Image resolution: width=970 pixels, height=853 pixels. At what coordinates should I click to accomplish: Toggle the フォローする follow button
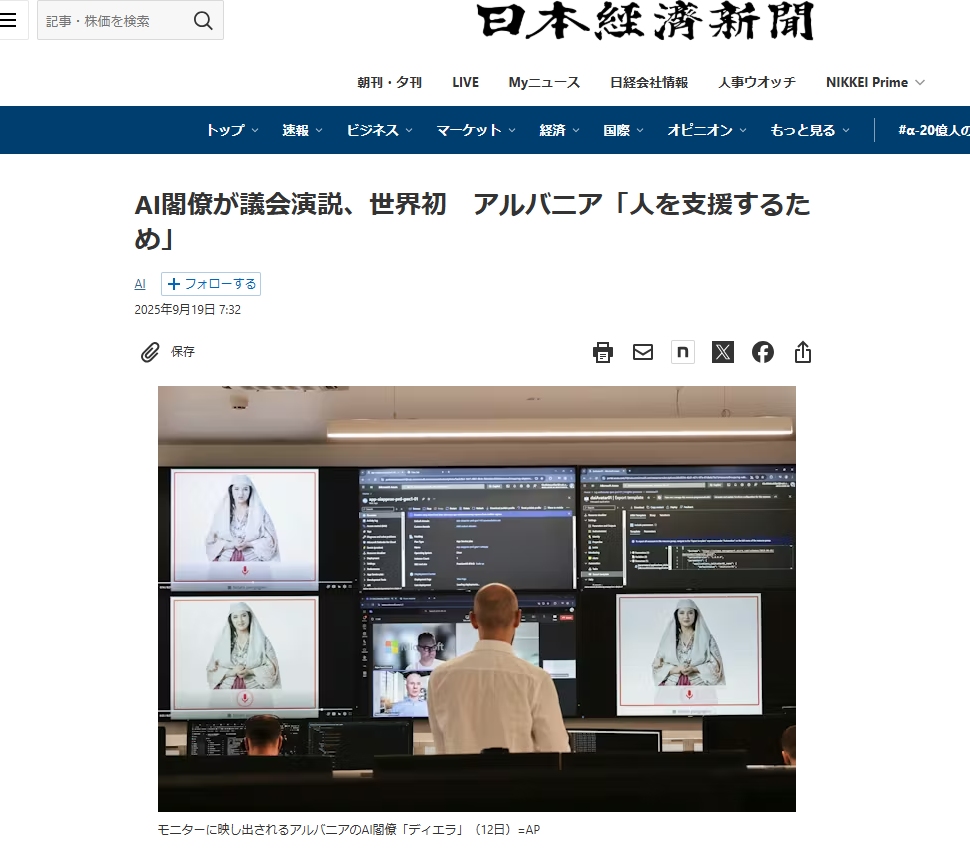point(211,284)
